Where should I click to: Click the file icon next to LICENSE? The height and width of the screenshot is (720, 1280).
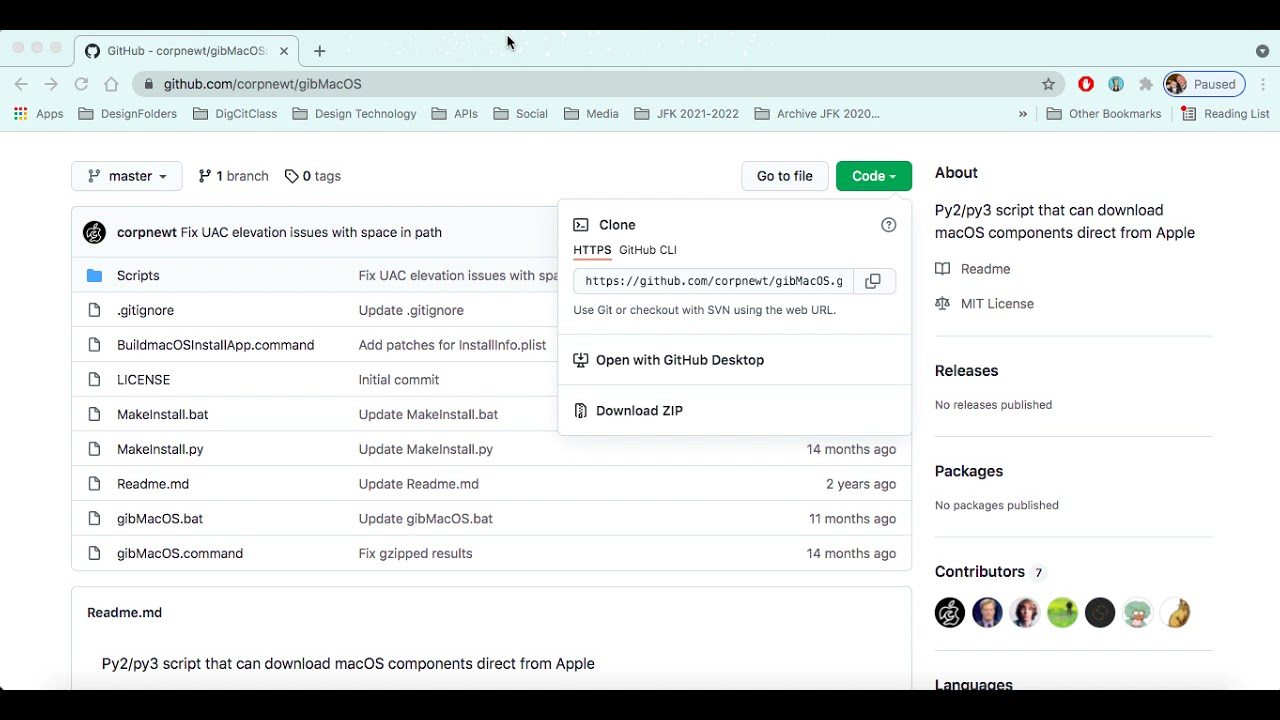[x=94, y=380]
